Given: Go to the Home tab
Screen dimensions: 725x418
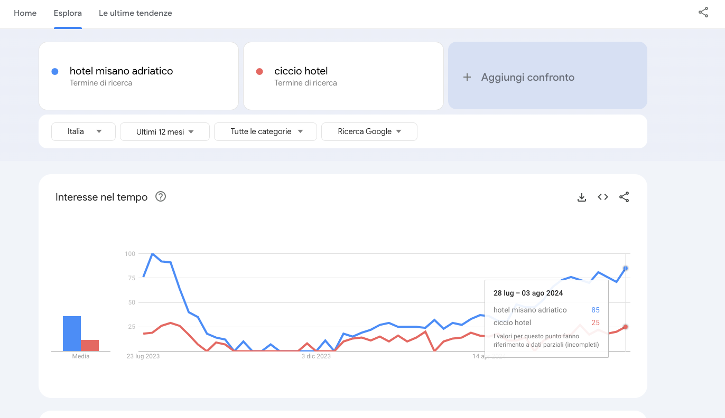Looking at the screenshot, I should point(25,13).
